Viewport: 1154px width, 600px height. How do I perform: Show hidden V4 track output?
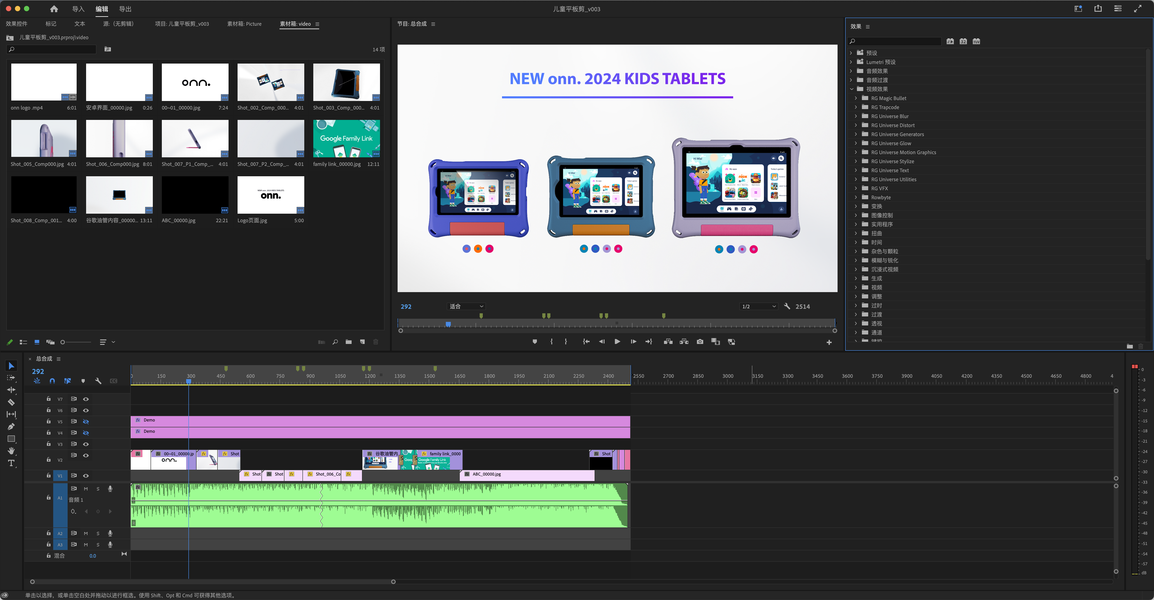click(x=85, y=433)
